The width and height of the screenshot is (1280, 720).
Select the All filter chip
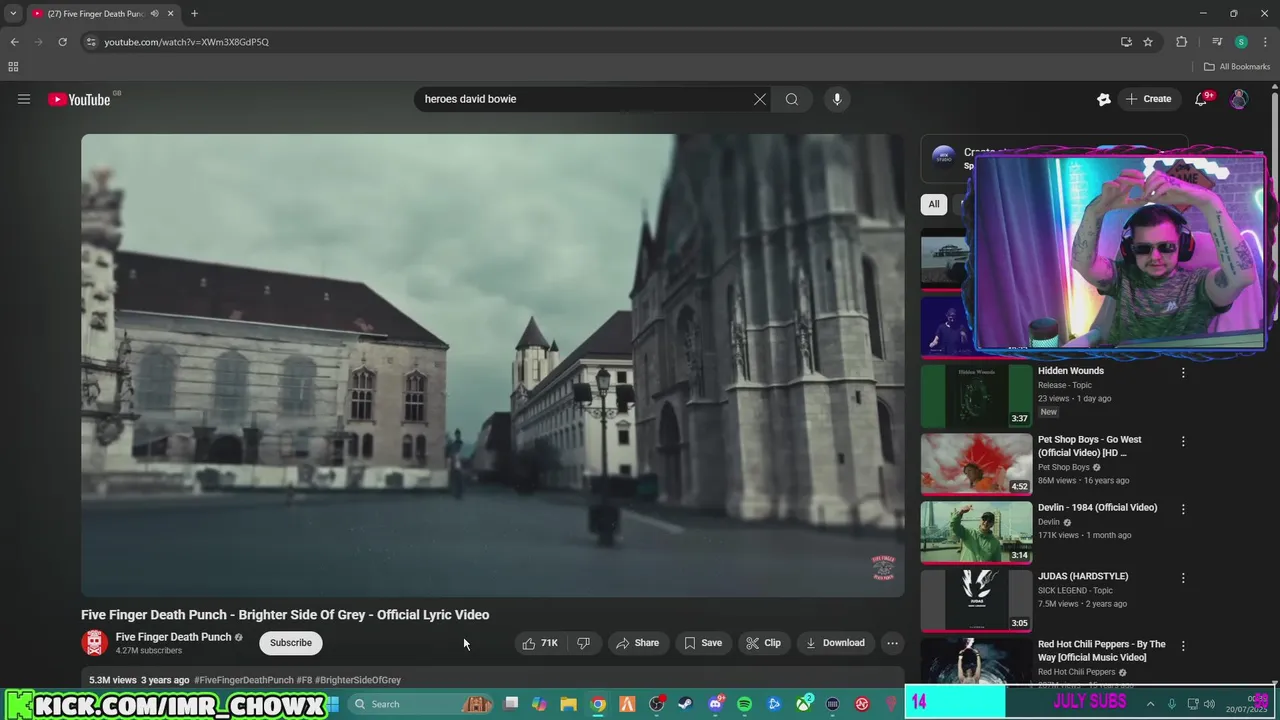[934, 204]
